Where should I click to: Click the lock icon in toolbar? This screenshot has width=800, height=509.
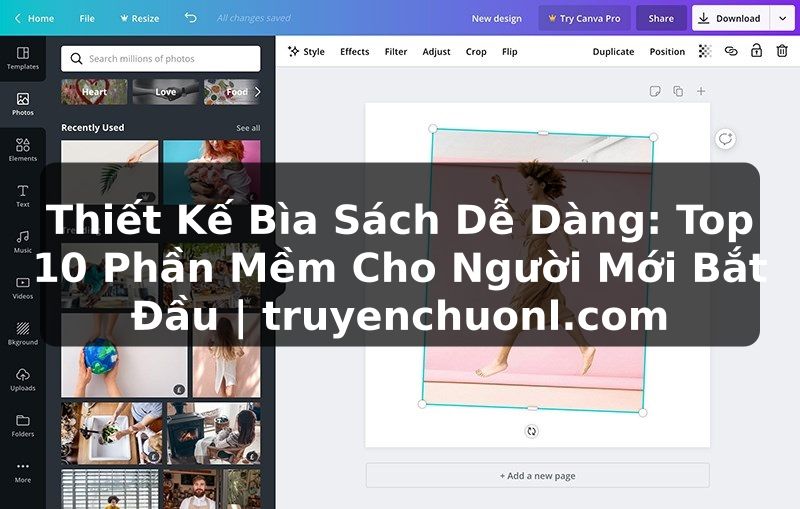756,50
